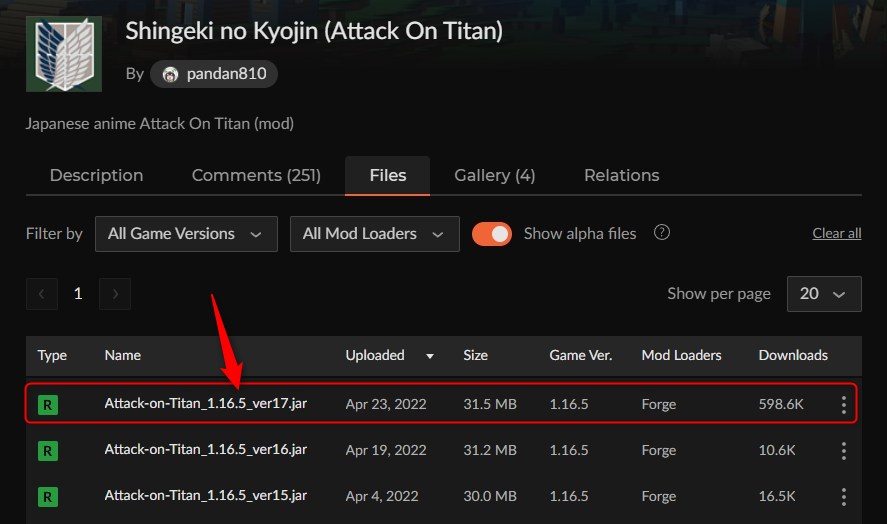Go to the Relations tab

pos(622,175)
